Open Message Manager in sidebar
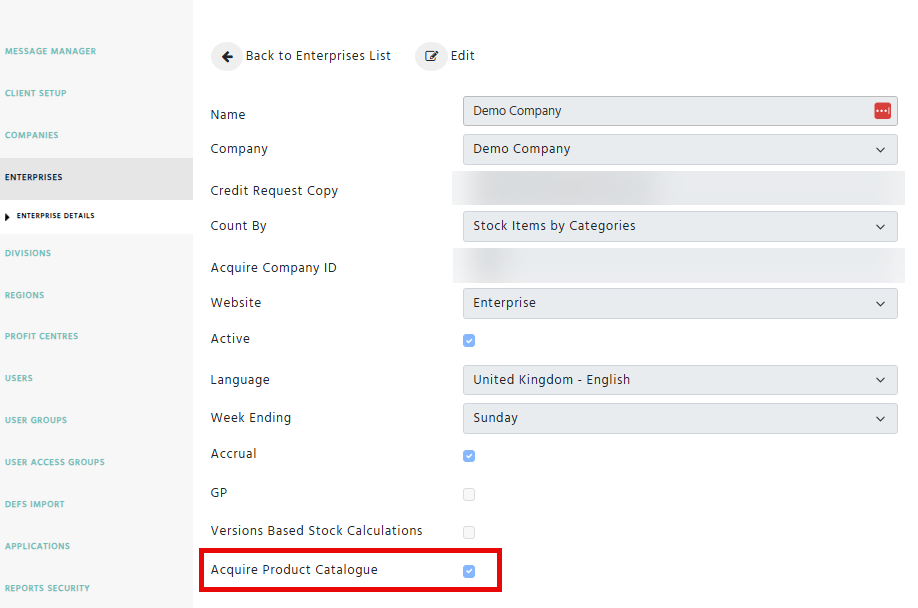The height and width of the screenshot is (608, 918). pyautogui.click(x=51, y=51)
